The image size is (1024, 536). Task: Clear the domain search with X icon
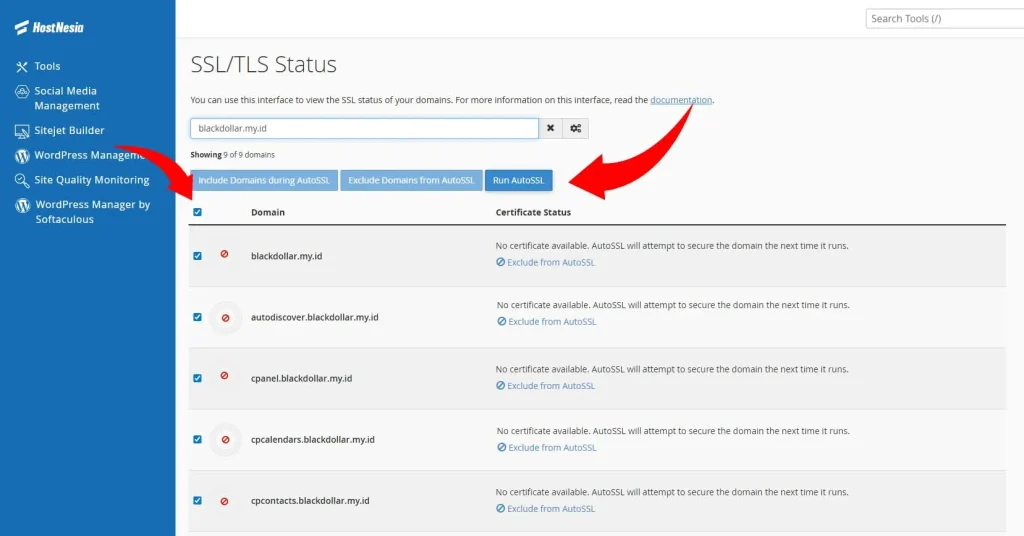coord(551,129)
